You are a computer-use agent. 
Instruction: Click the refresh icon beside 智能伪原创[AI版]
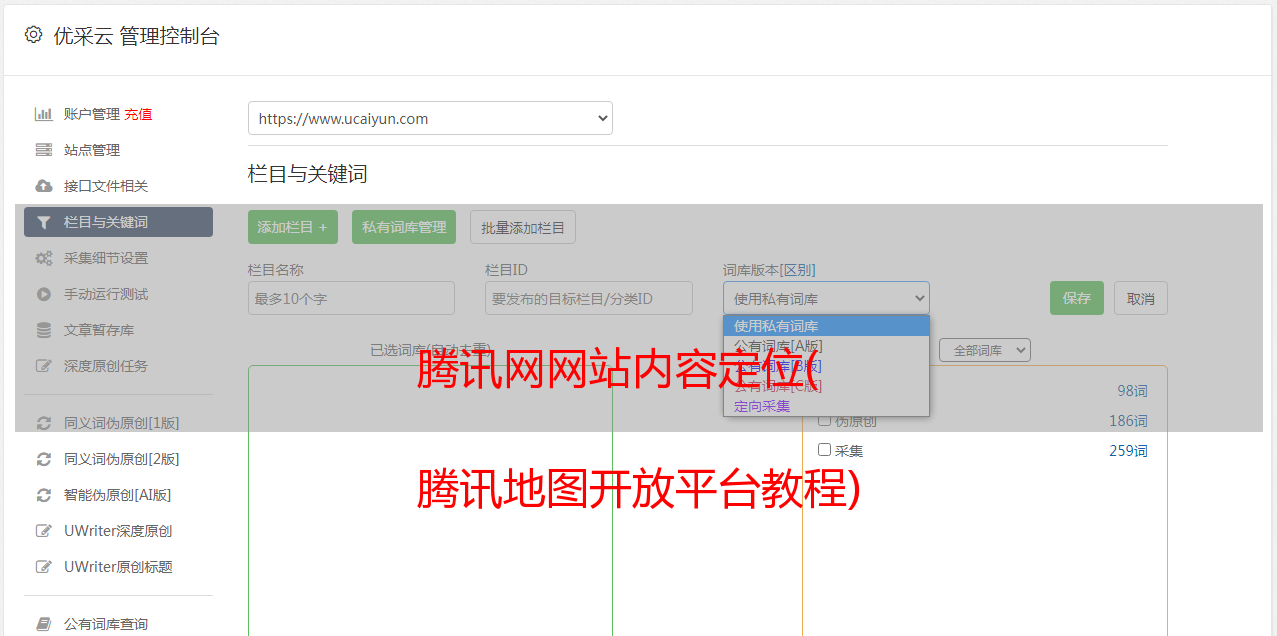[44, 495]
